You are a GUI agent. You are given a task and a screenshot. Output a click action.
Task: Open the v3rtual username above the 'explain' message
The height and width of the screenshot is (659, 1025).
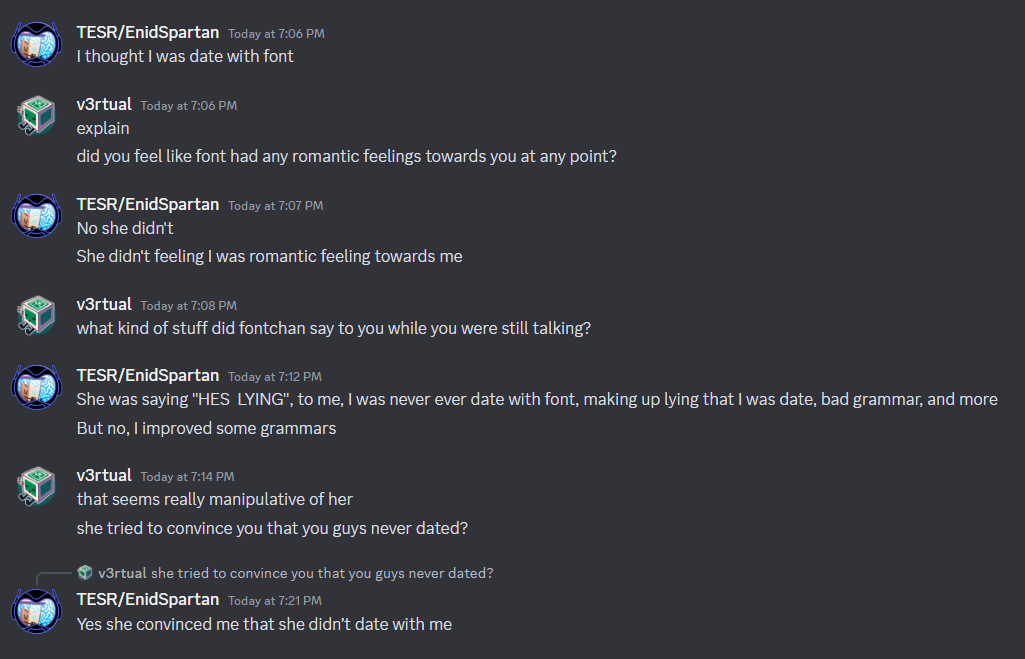click(x=104, y=105)
